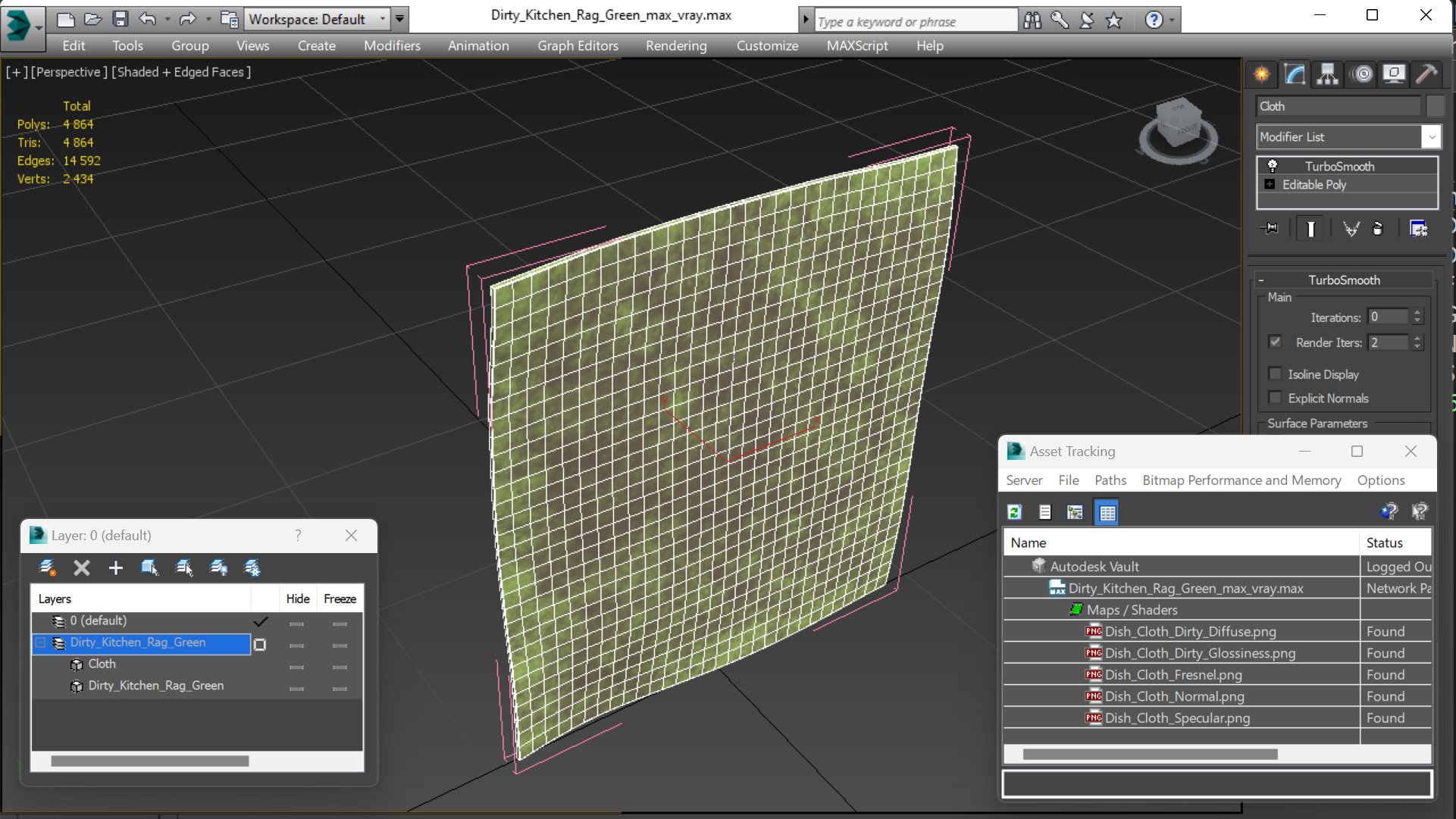Click the Layer dialog horizontal scrollbar
Image resolution: width=1456 pixels, height=819 pixels.
(x=150, y=761)
